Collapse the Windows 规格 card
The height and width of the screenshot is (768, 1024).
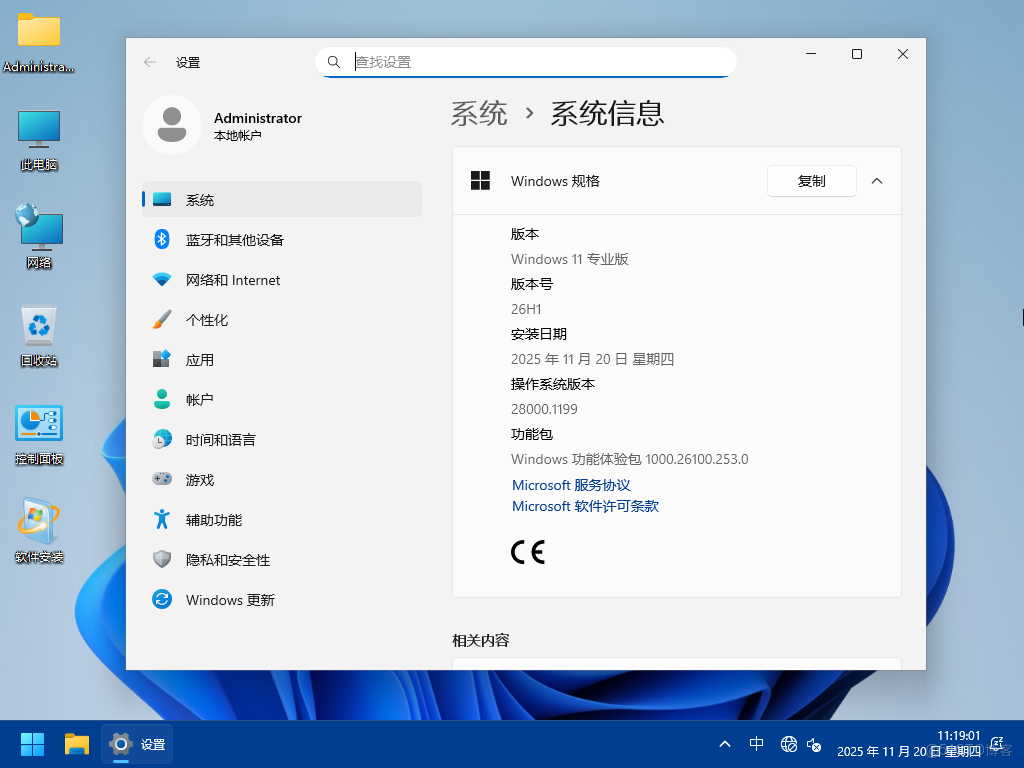(877, 181)
